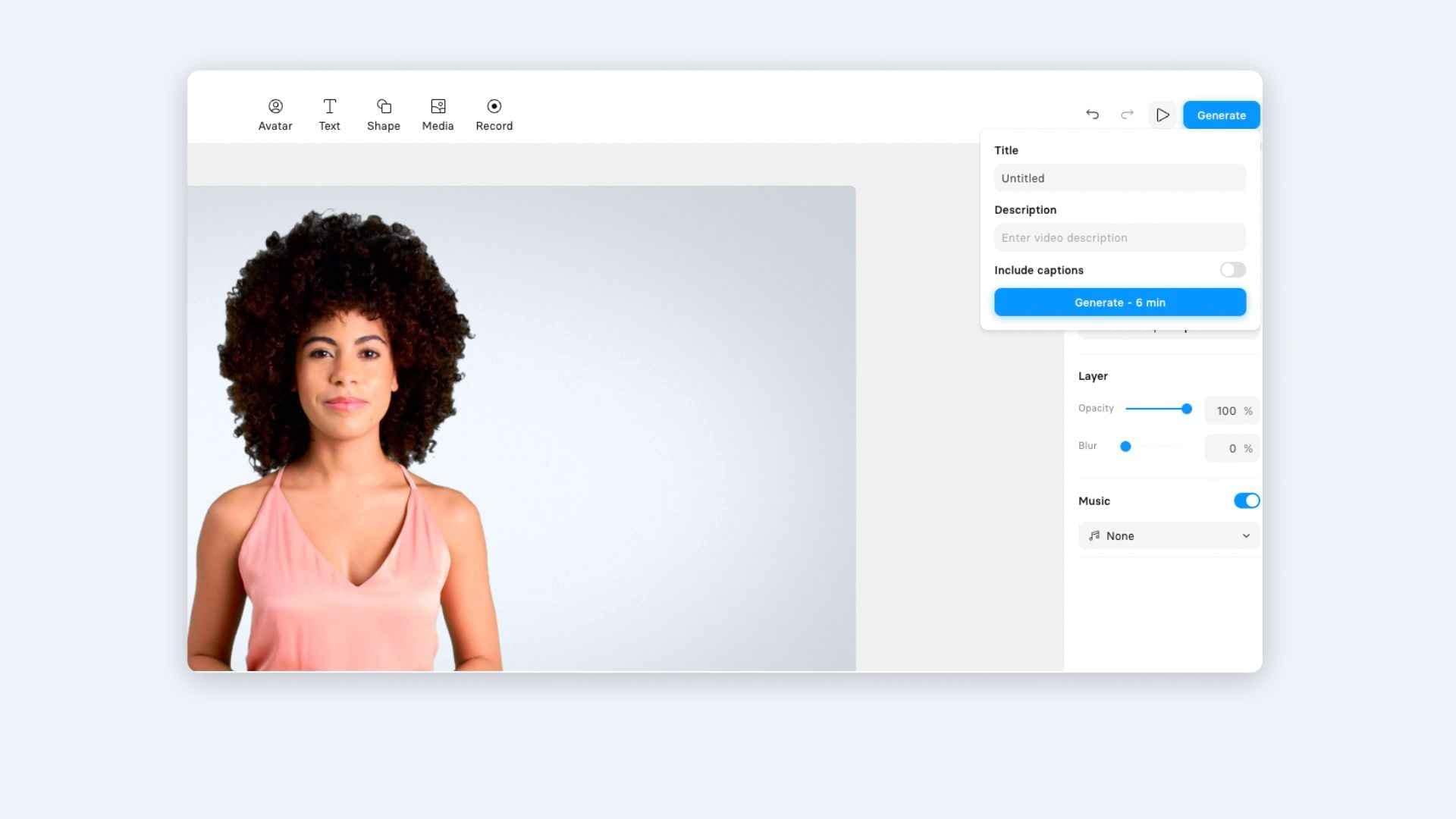Select the Shape tool
Screen dimensions: 1456x819
(383, 113)
